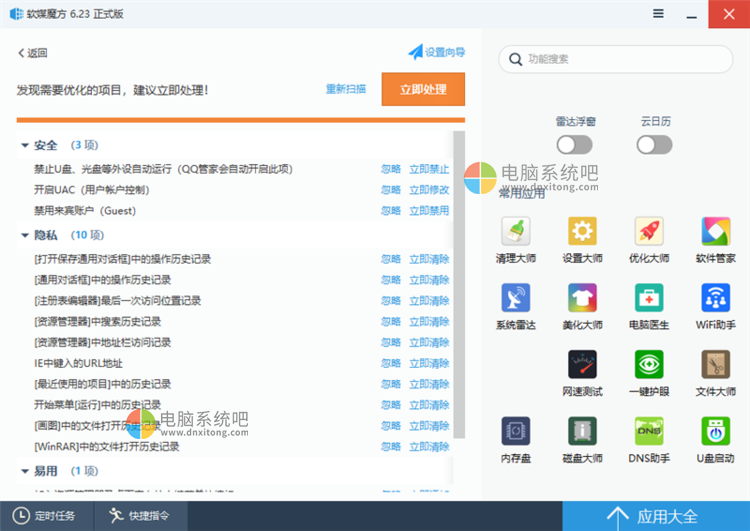The image size is (750, 531).
Task: Launch the 设置大师 gear icon
Action: (582, 231)
